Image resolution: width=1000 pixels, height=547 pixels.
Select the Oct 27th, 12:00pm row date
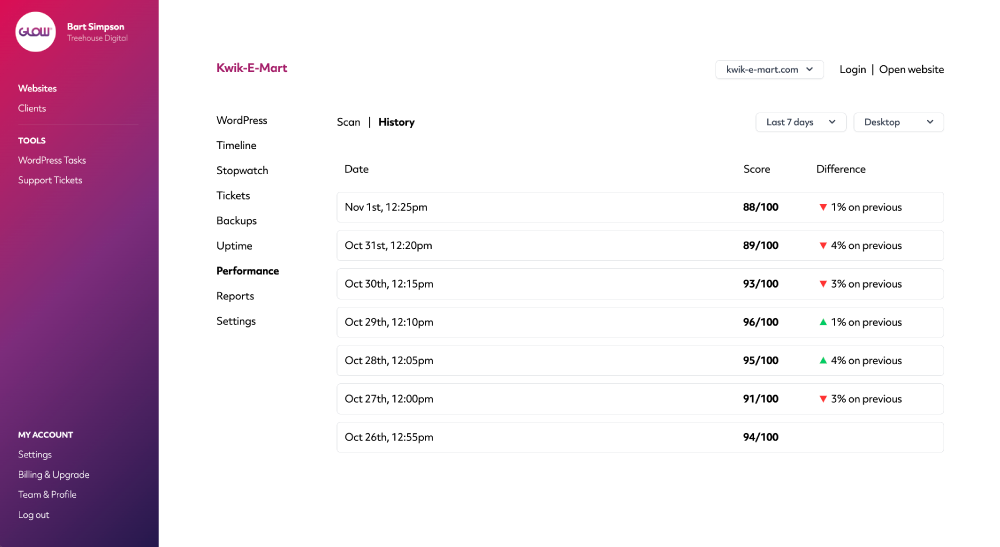389,399
